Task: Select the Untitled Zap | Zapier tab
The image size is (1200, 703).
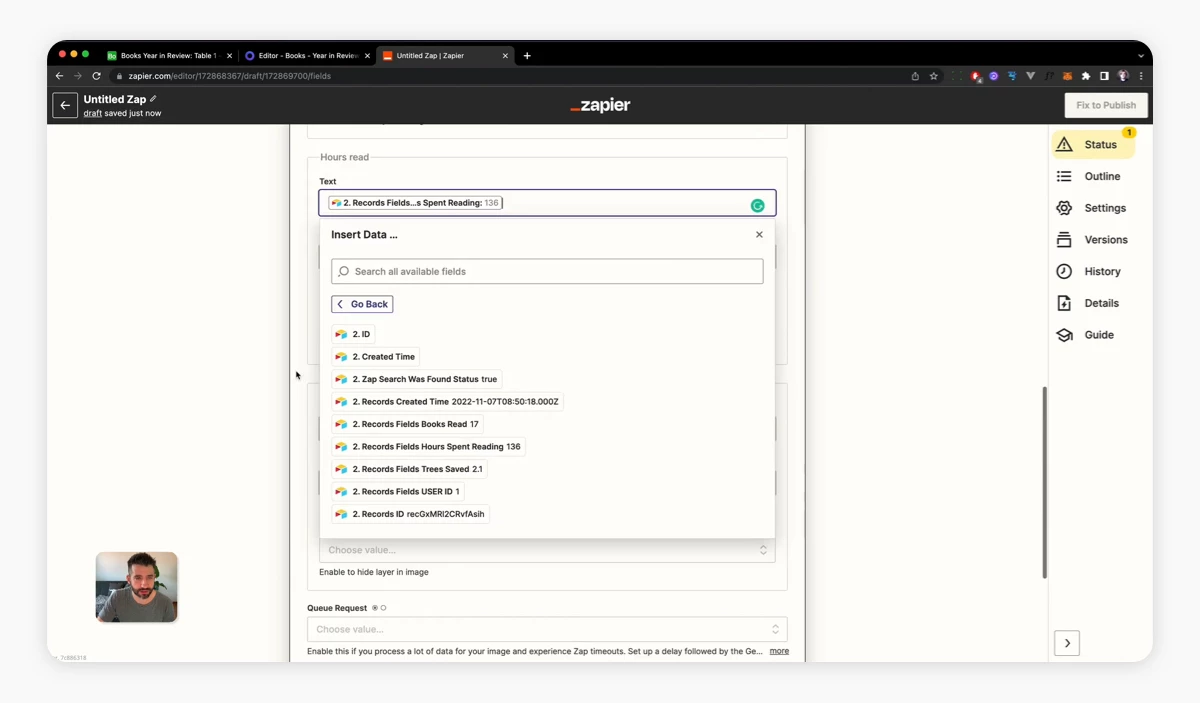Action: pyautogui.click(x=444, y=56)
